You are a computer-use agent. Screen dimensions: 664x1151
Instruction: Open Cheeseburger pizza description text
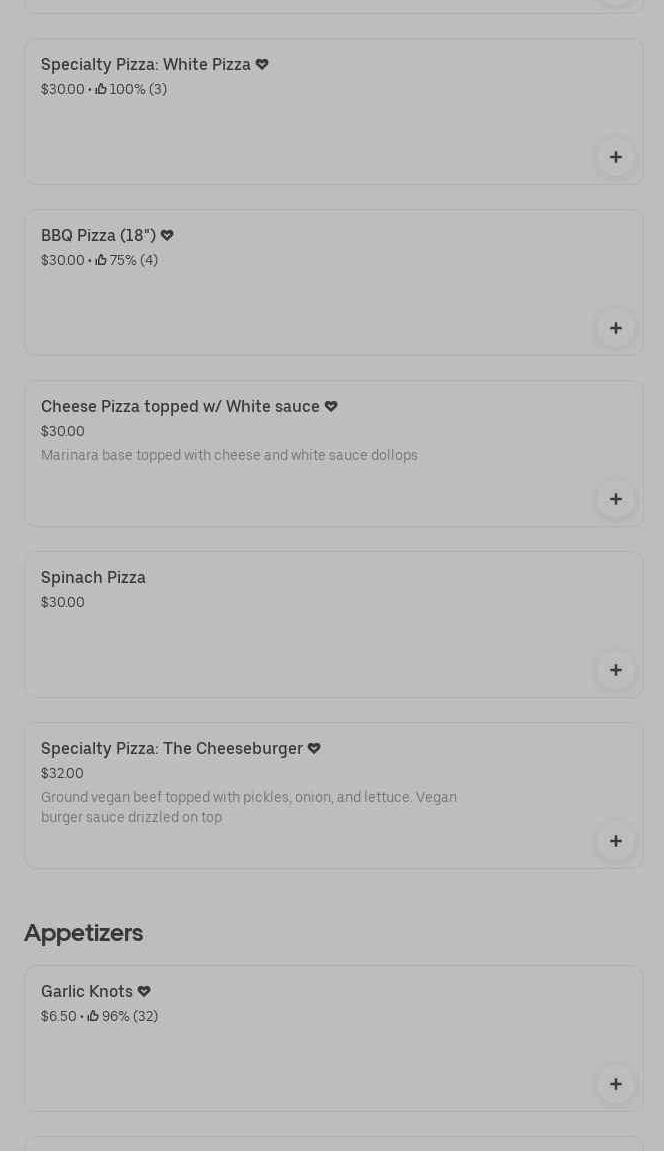click(249, 807)
